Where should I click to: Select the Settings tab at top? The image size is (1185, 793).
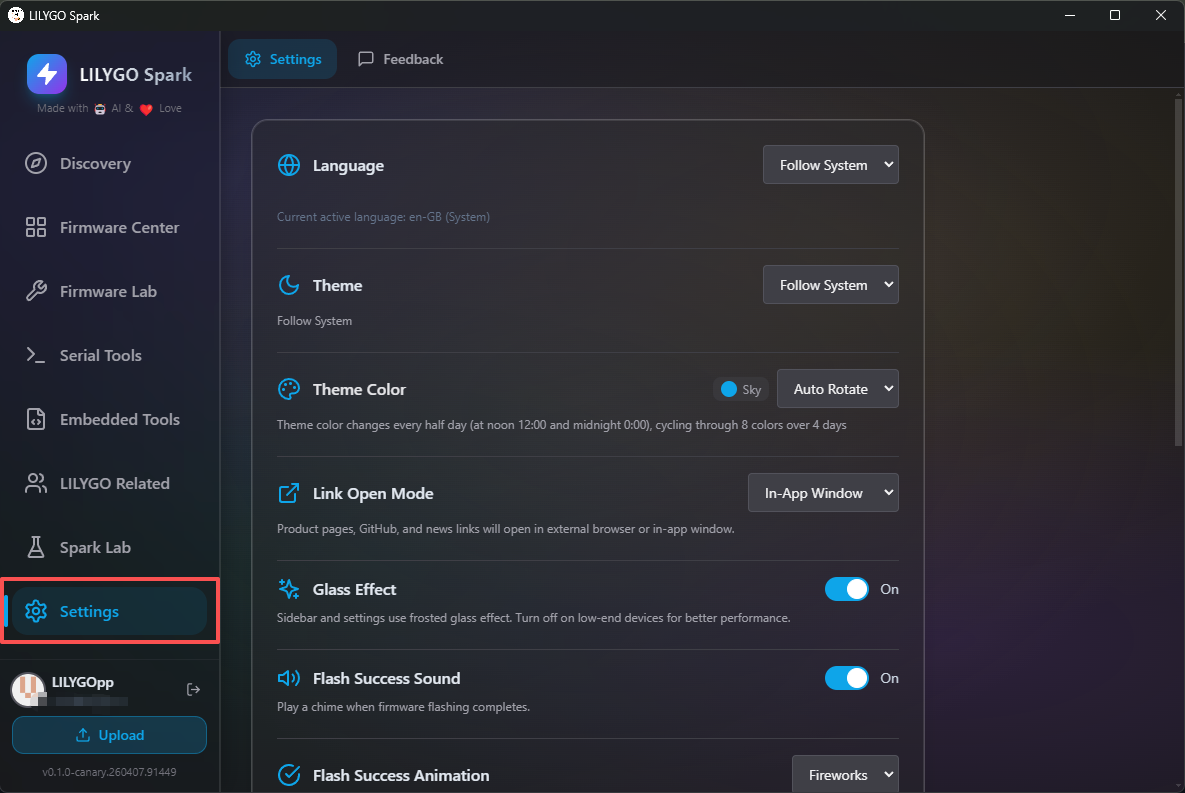(283, 59)
